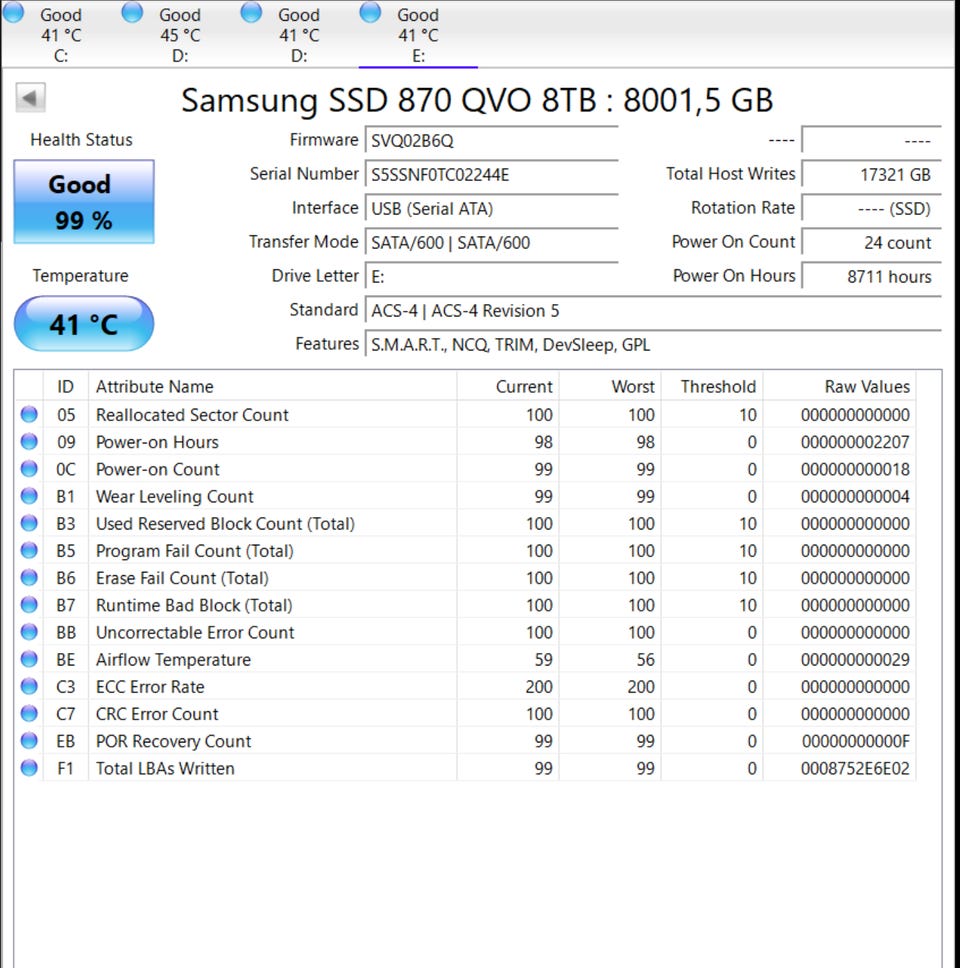960x968 pixels.
Task: Click status orb beside Wear Leveling Count
Action: pos(29,496)
